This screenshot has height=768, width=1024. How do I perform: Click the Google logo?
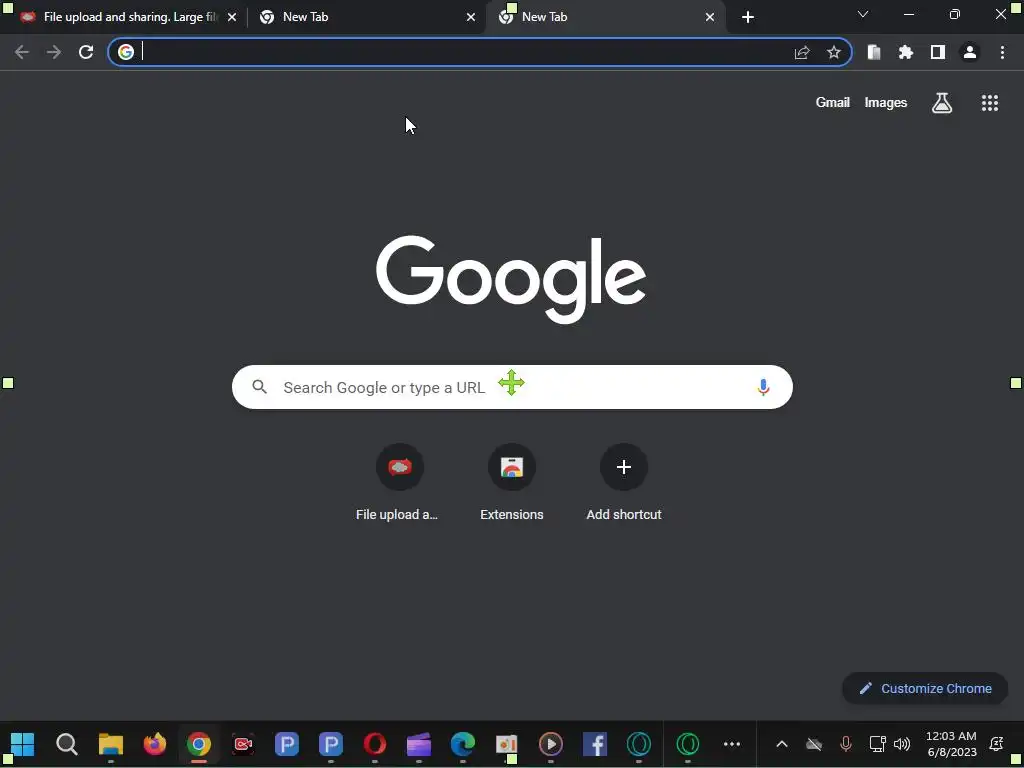click(511, 279)
